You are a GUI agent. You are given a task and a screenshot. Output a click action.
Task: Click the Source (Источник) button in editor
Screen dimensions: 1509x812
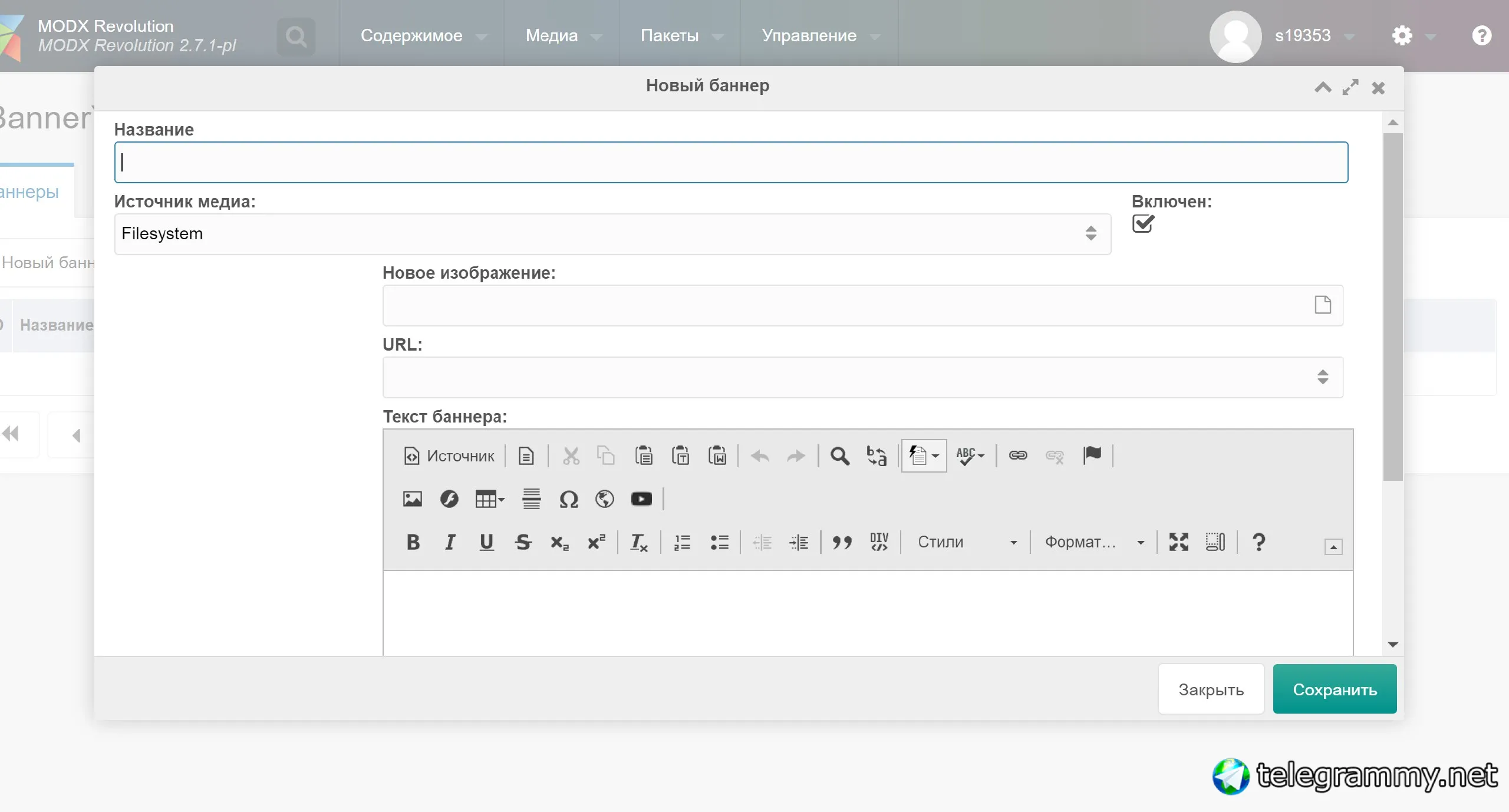(x=449, y=455)
